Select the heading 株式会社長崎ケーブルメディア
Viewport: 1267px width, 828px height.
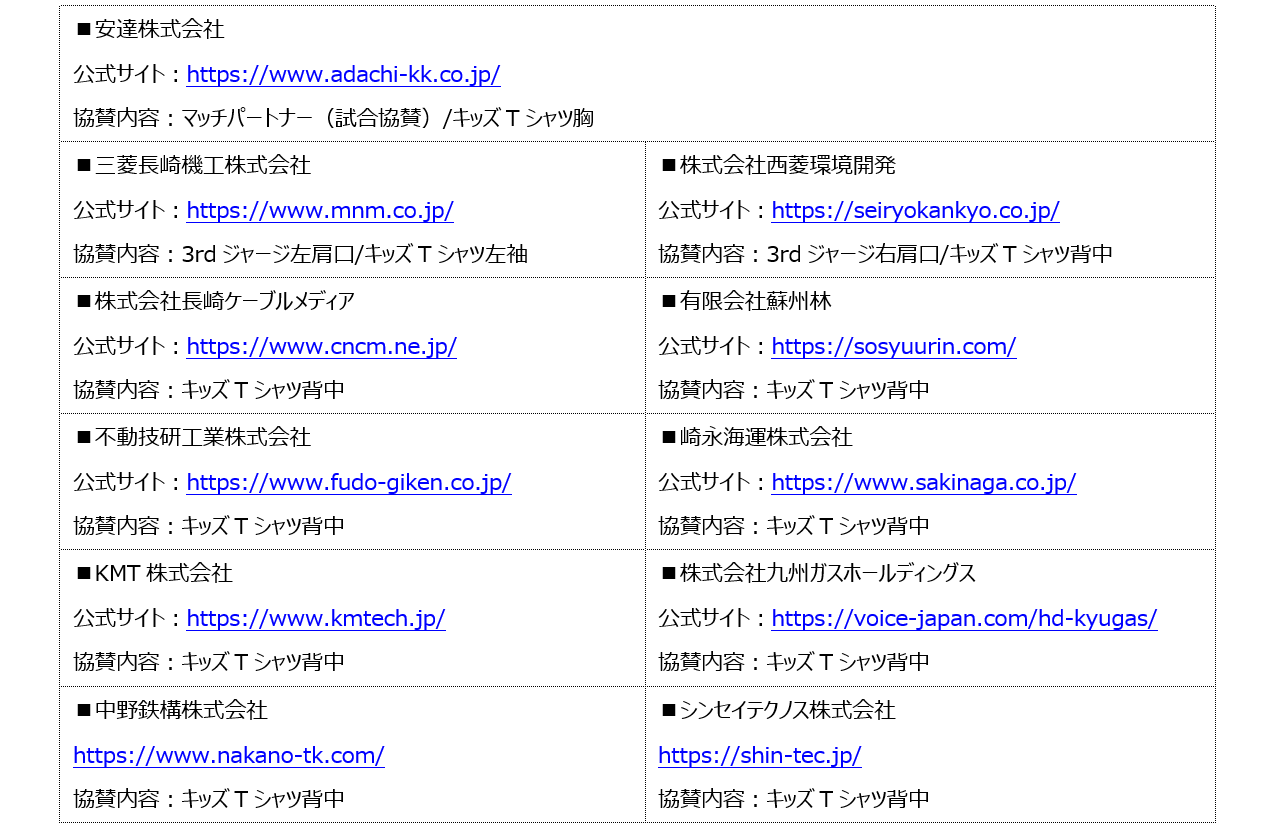coord(225,301)
